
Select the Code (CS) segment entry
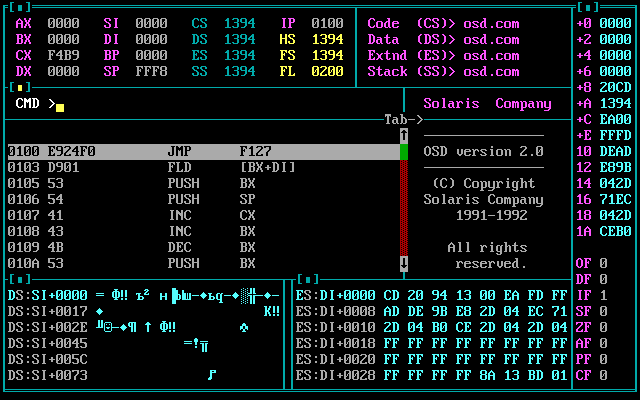coord(443,23)
